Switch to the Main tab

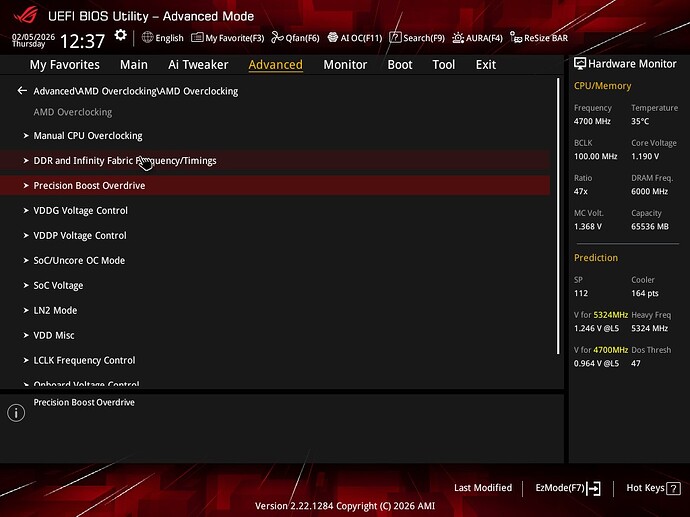[134, 65]
